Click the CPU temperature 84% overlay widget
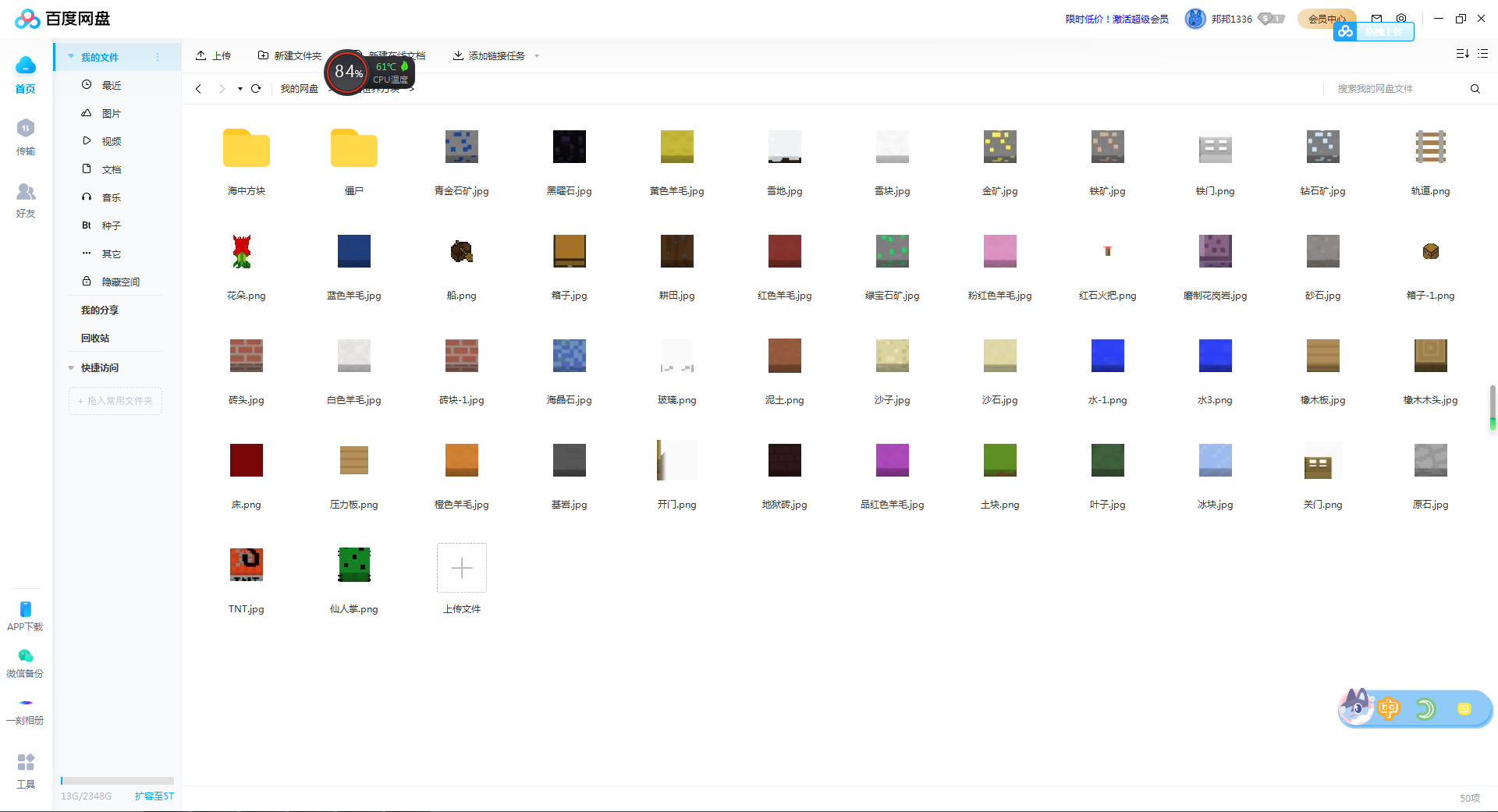The image size is (1498, 812). tap(370, 73)
